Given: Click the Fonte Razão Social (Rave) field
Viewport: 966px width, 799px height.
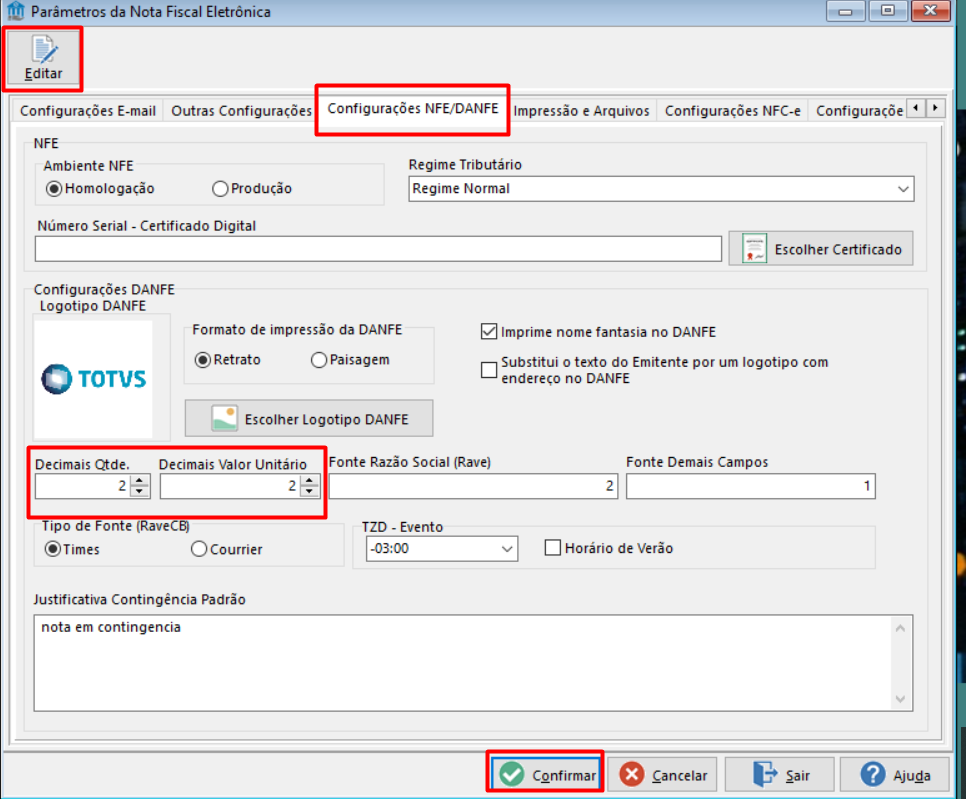Looking at the screenshot, I should [473, 486].
